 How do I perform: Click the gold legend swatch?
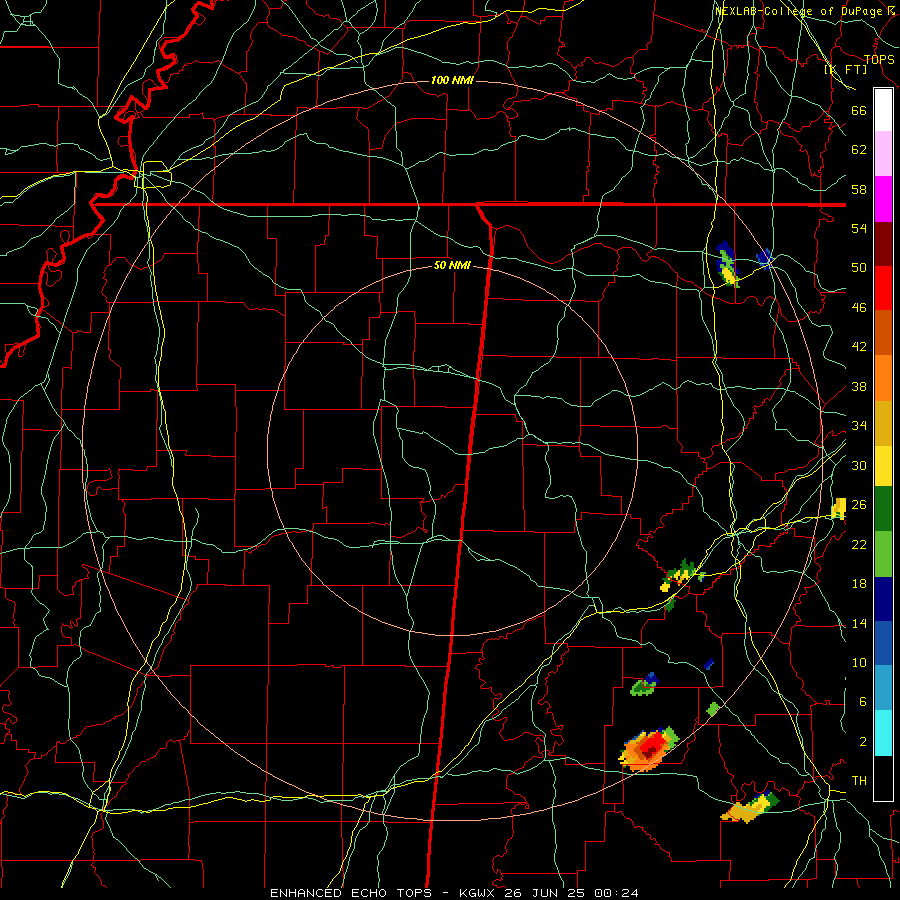[x=883, y=423]
